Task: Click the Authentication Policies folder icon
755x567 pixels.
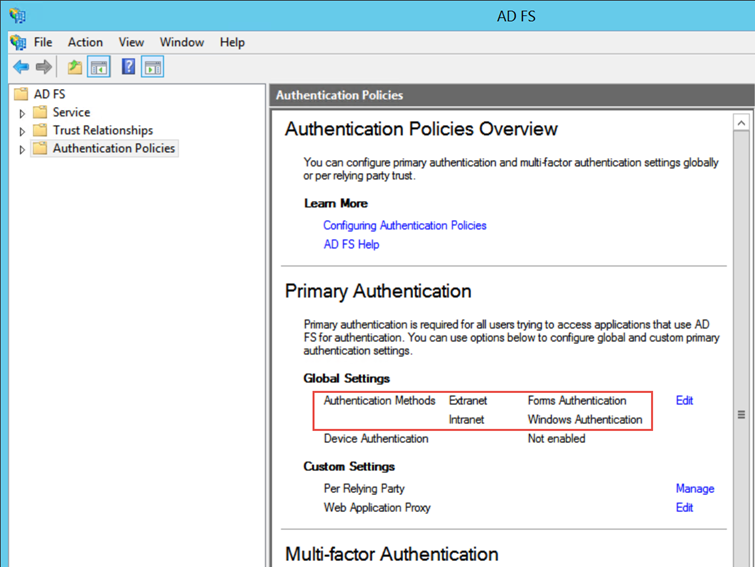Action: (x=40, y=148)
